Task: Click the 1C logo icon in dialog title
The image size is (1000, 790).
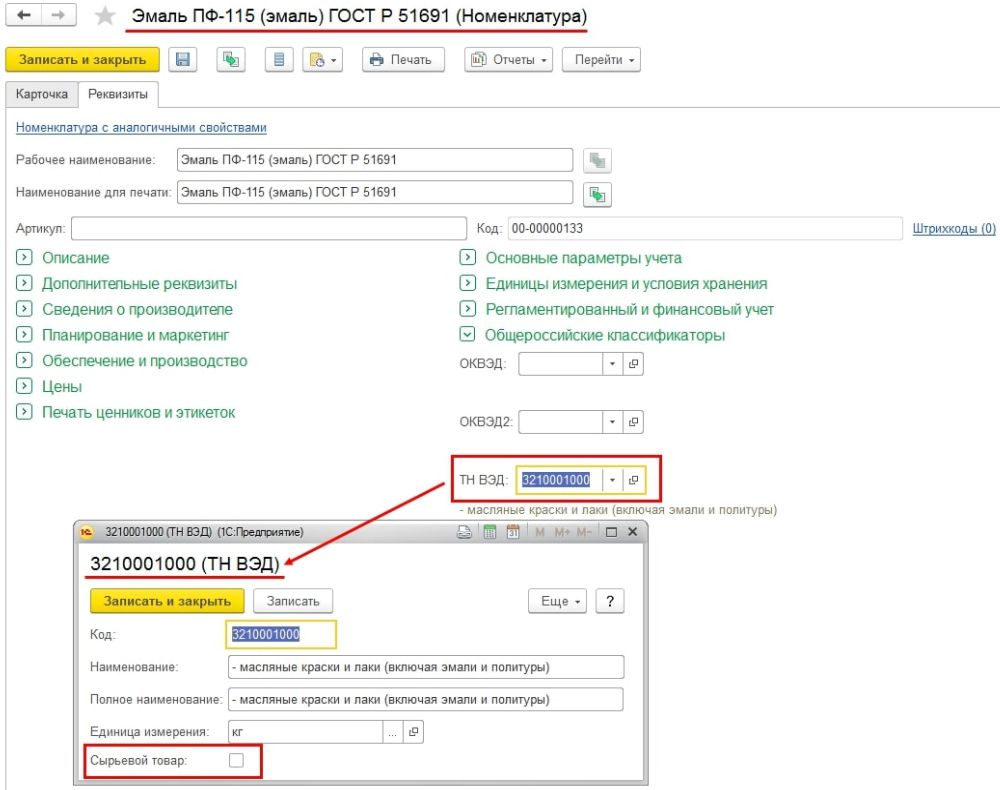Action: [87, 532]
